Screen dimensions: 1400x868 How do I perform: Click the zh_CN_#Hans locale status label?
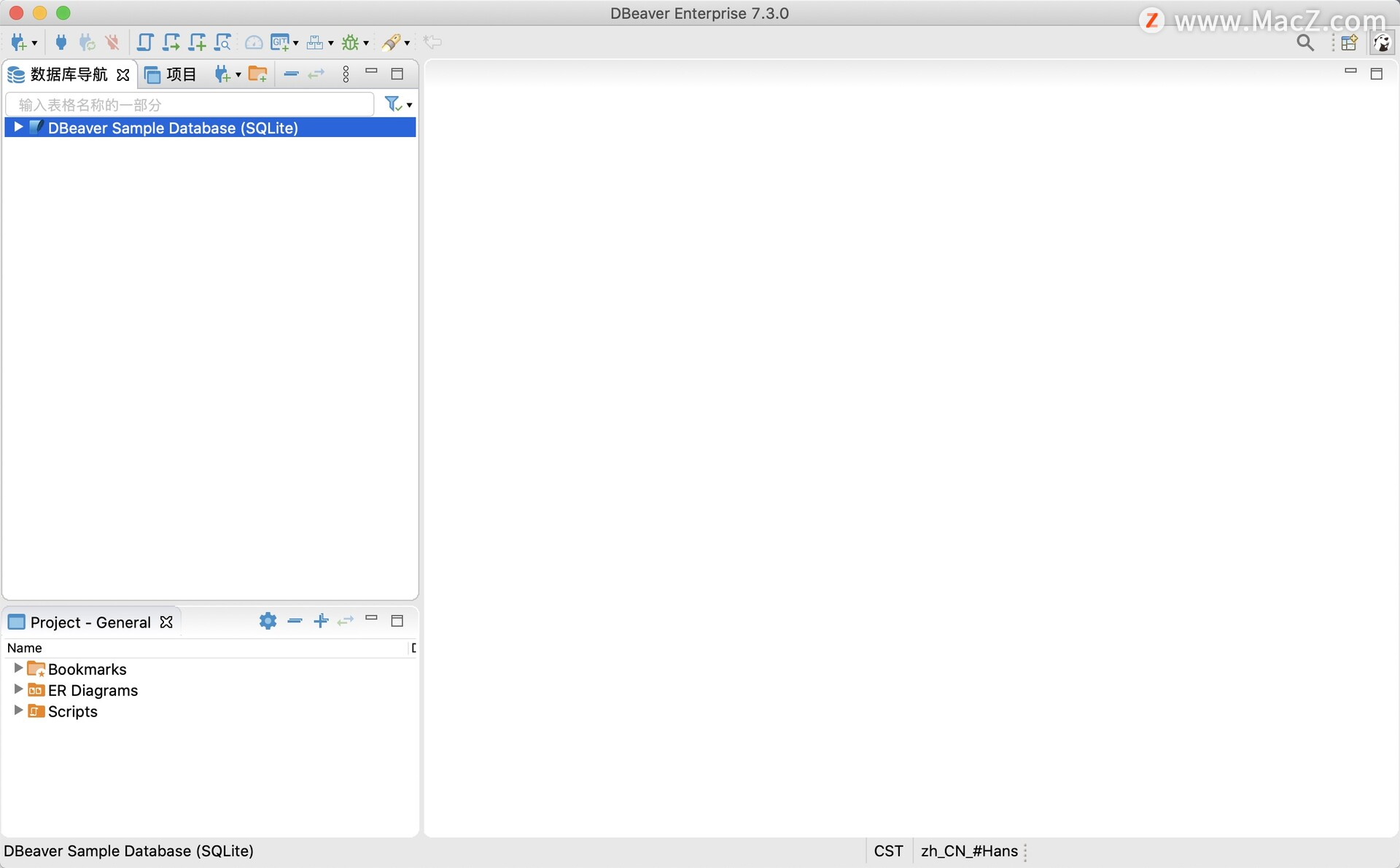coord(968,851)
